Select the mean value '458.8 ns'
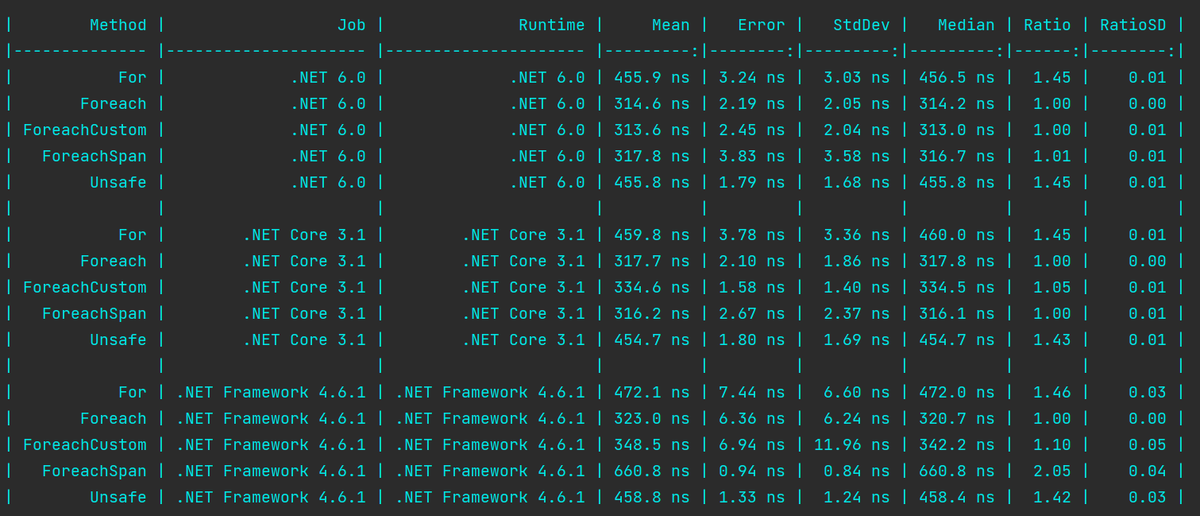 [651, 497]
